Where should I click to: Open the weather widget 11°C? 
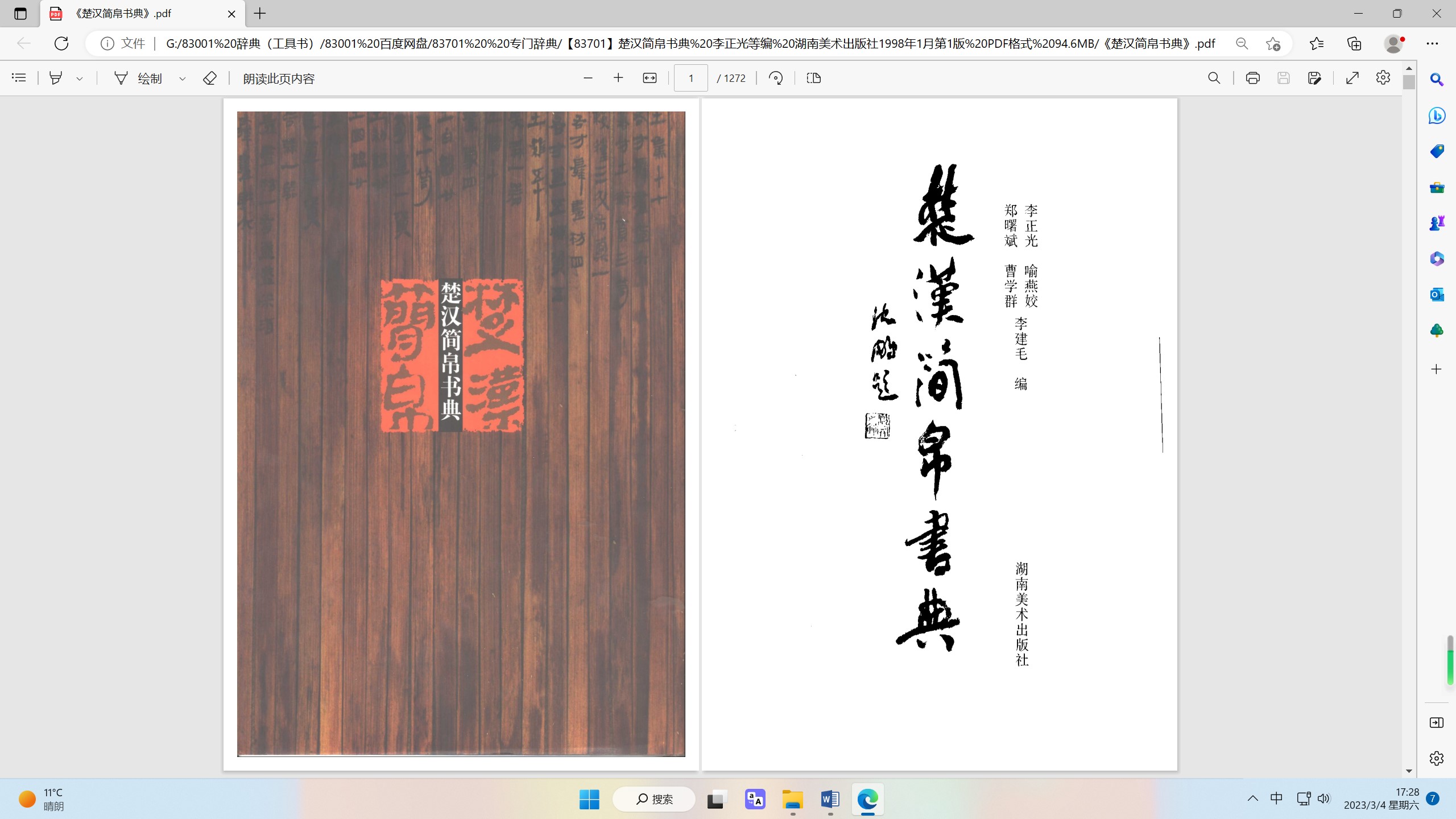41,799
